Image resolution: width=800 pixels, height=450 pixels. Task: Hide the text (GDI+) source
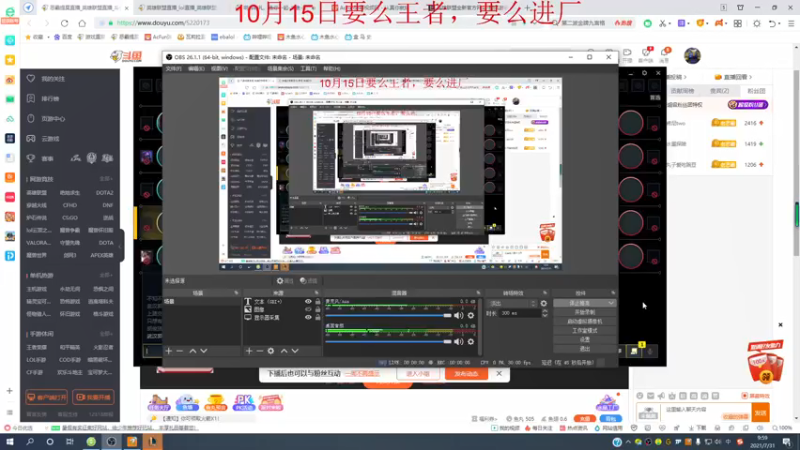pyautogui.click(x=308, y=302)
